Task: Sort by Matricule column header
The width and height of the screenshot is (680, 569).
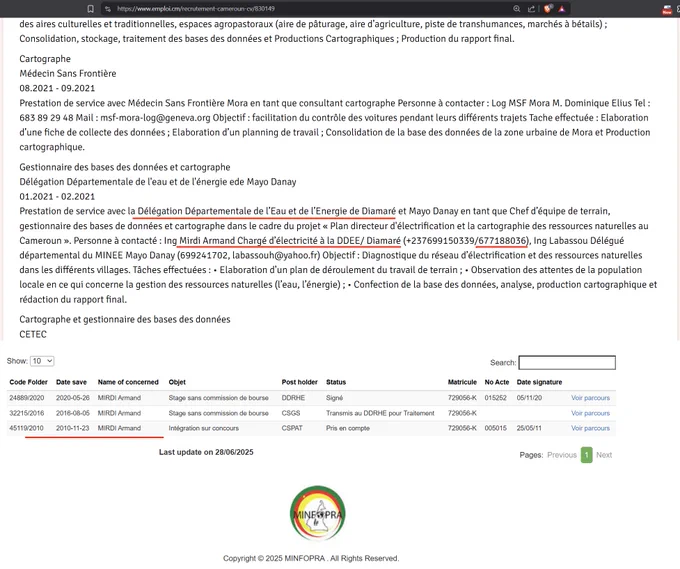Action: pyautogui.click(x=462, y=382)
